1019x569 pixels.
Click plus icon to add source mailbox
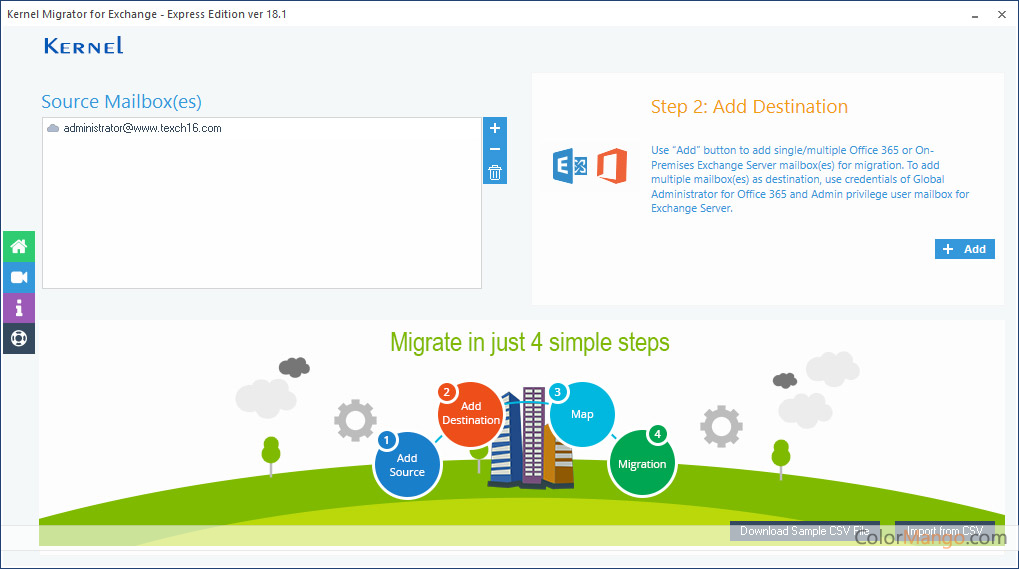coord(494,129)
